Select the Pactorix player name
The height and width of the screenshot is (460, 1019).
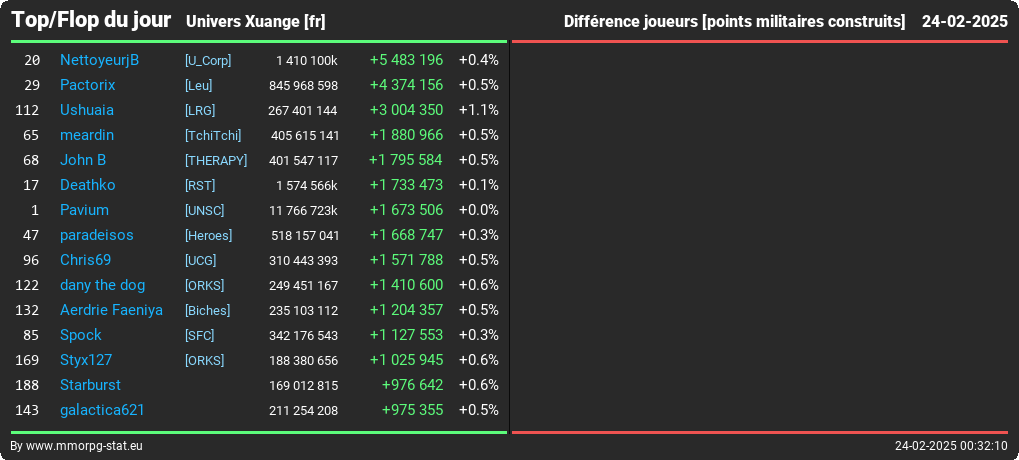88,85
